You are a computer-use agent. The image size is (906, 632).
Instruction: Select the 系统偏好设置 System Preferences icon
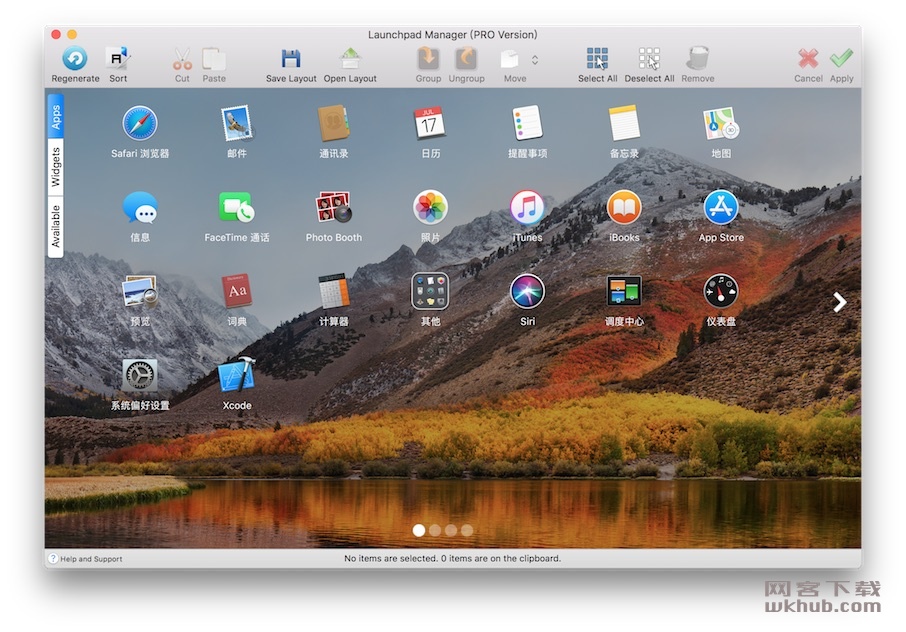140,376
